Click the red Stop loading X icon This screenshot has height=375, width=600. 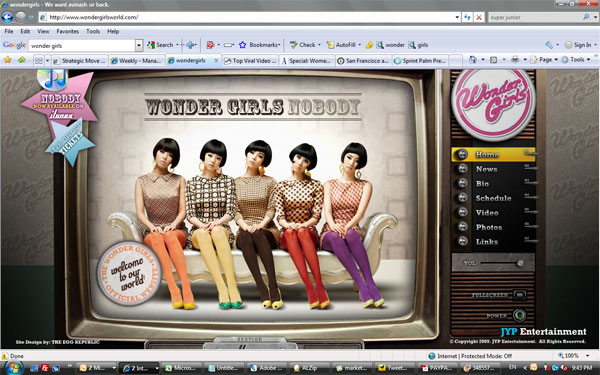[479, 17]
